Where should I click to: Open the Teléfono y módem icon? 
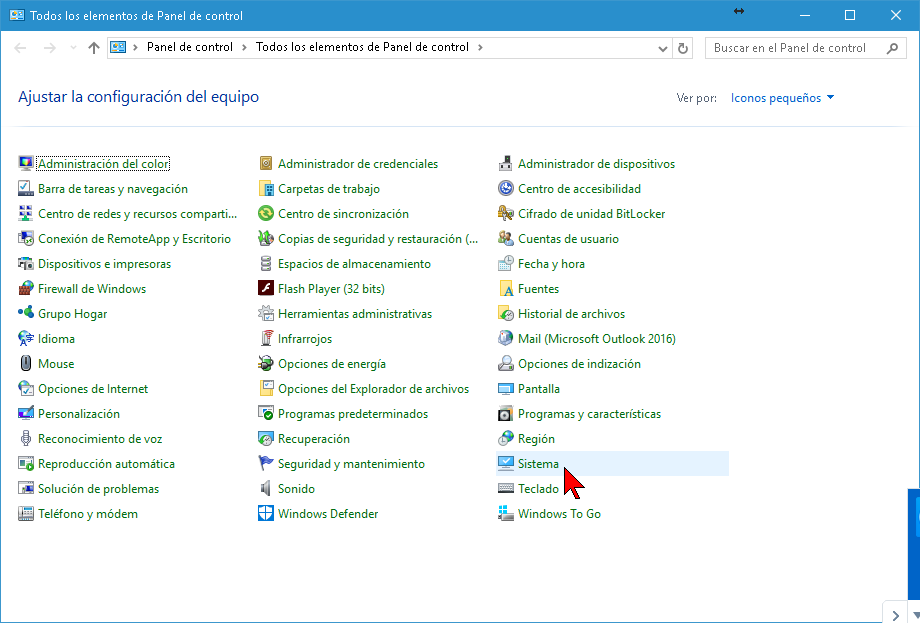tap(26, 514)
